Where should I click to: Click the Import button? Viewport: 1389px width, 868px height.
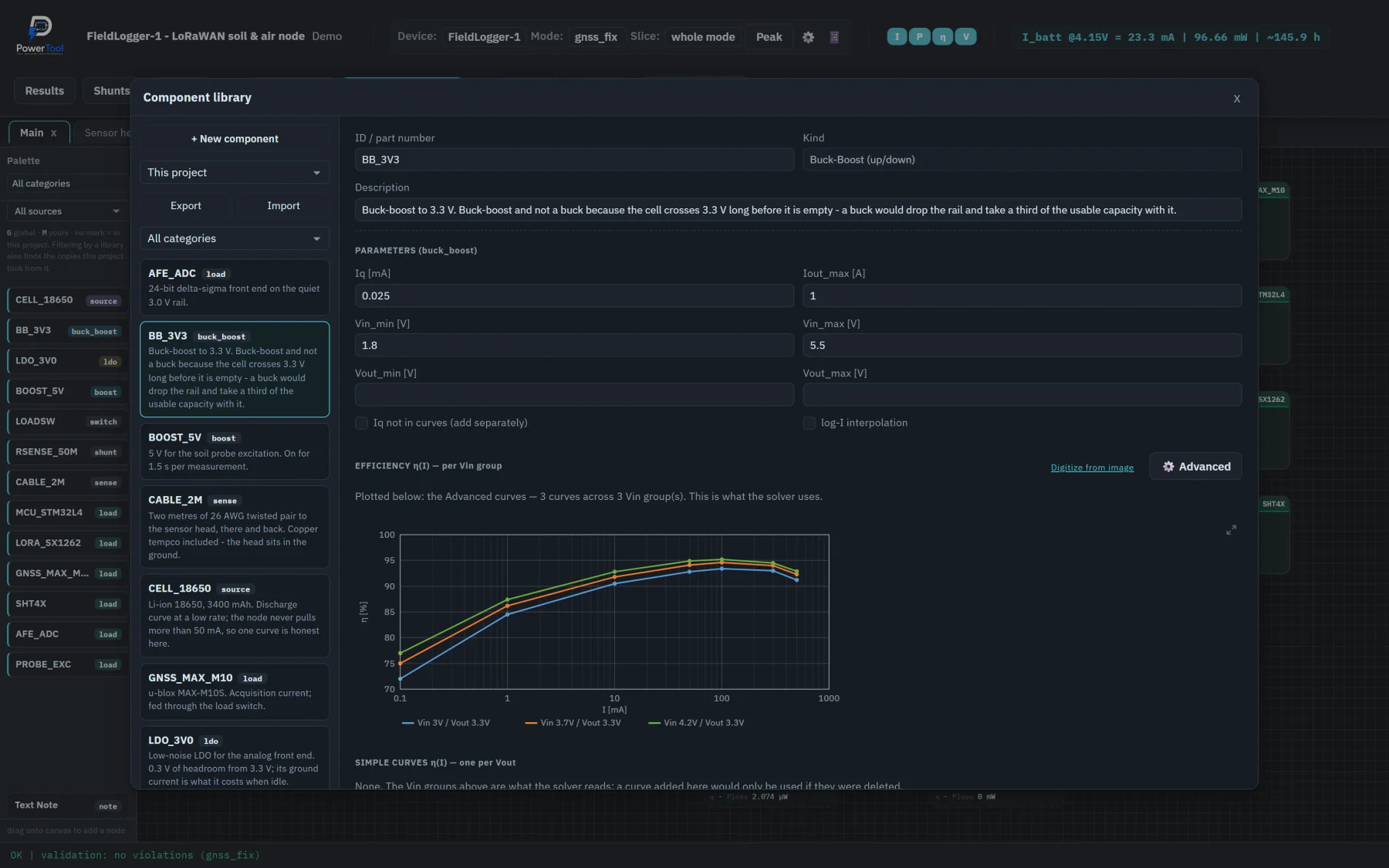click(283, 206)
